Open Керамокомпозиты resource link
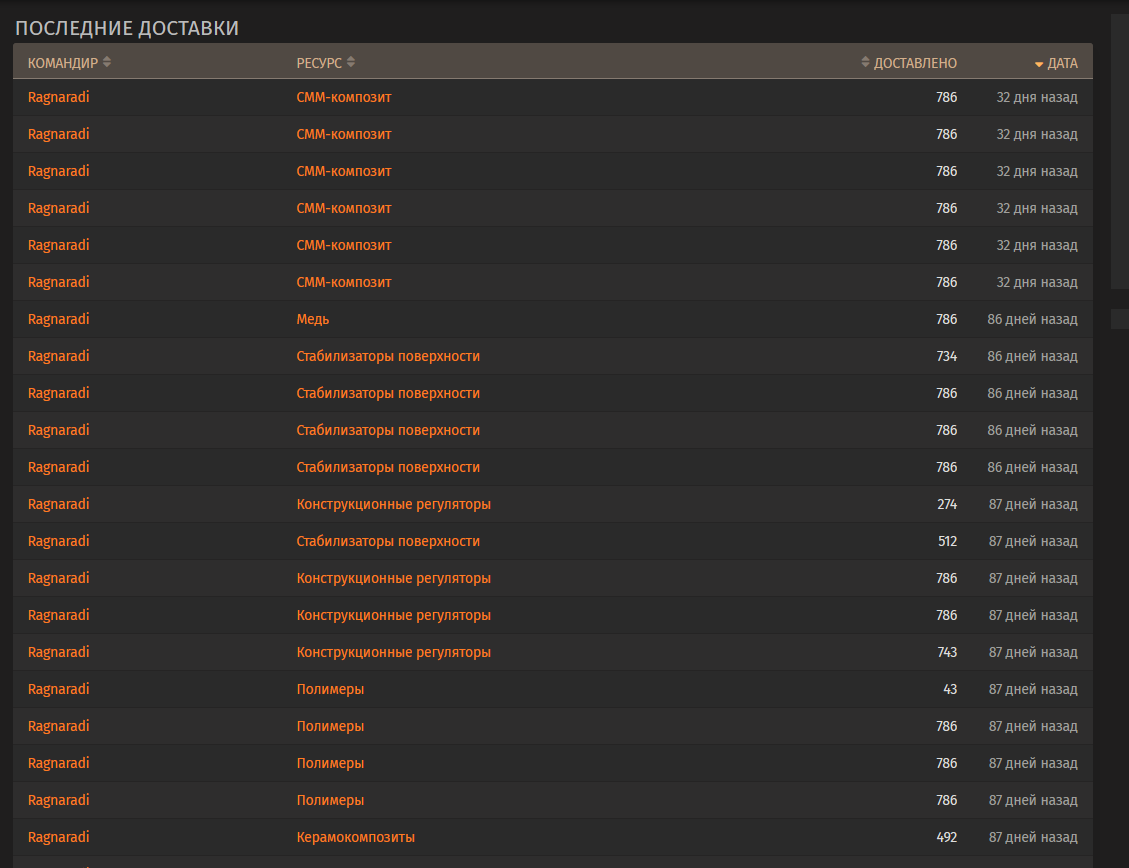 pos(356,837)
